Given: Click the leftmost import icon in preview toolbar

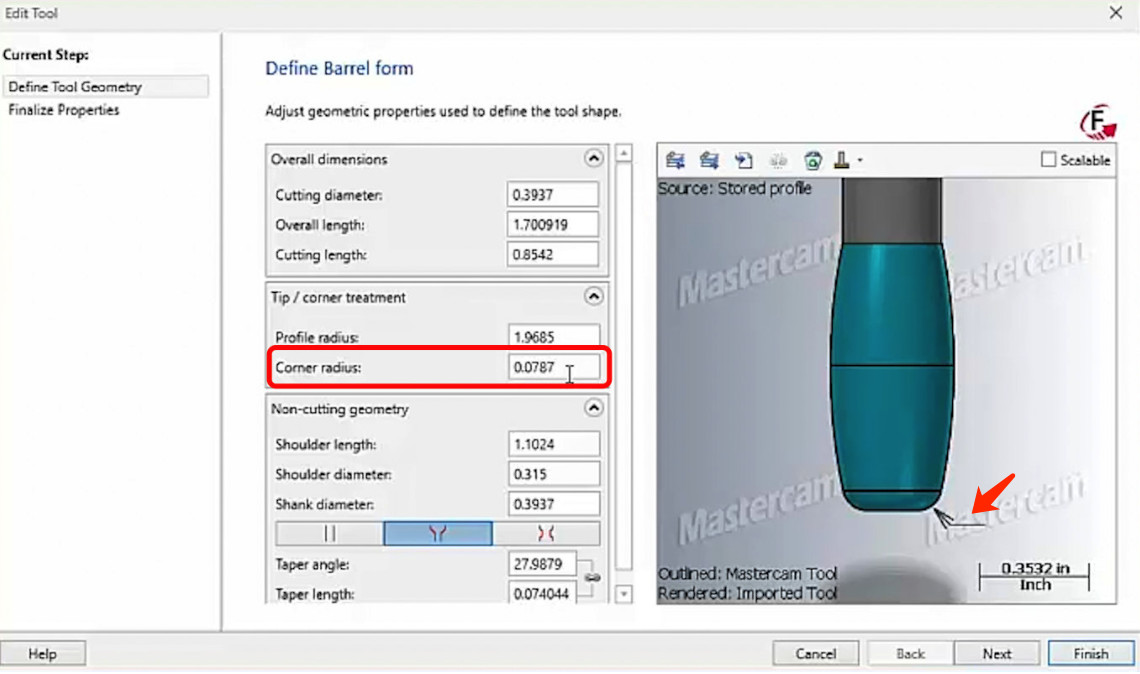Looking at the screenshot, I should [675, 161].
